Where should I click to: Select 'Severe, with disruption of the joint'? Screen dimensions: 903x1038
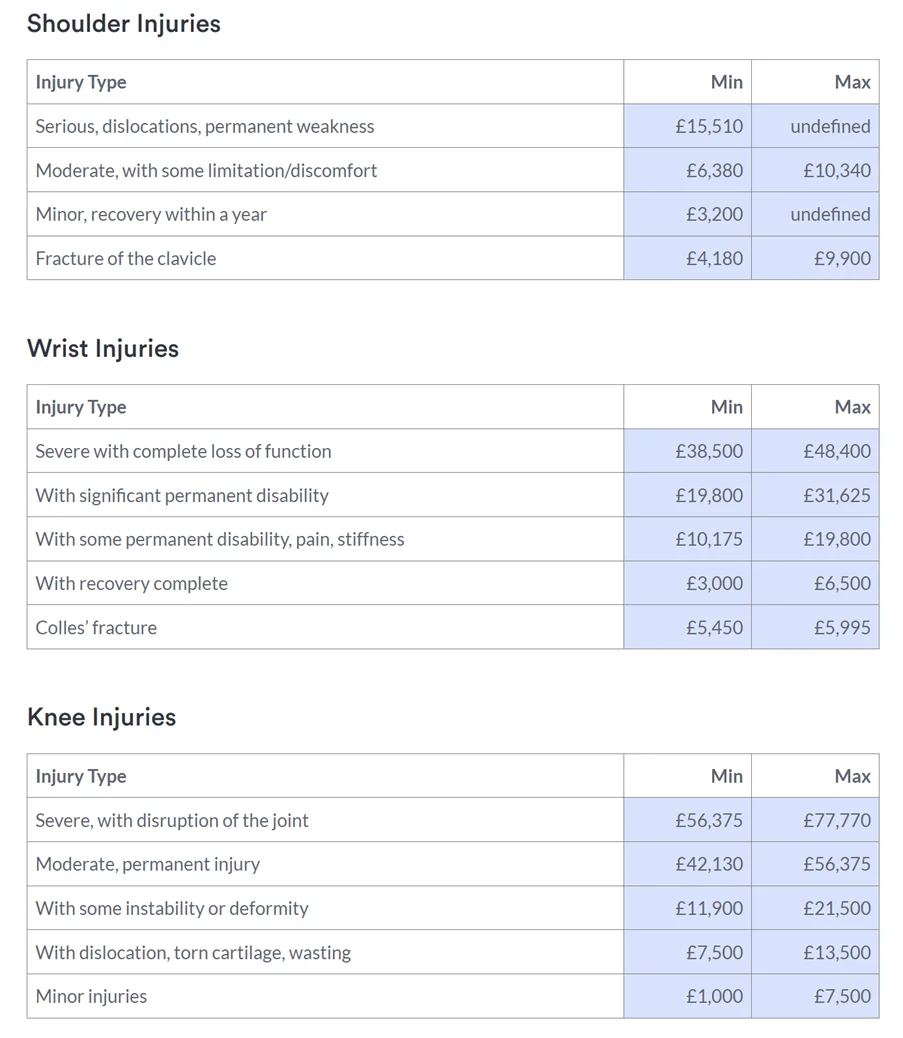(172, 821)
